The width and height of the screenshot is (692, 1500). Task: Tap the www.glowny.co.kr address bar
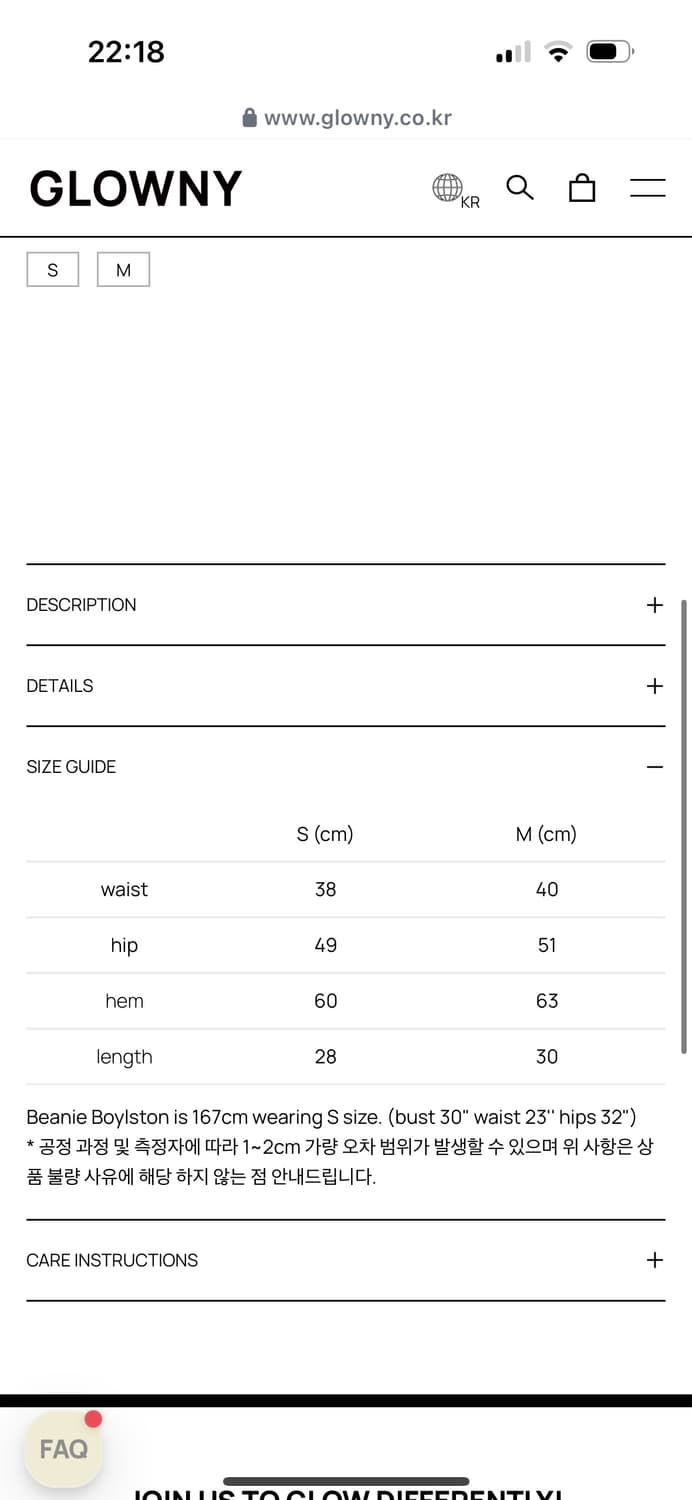357,118
